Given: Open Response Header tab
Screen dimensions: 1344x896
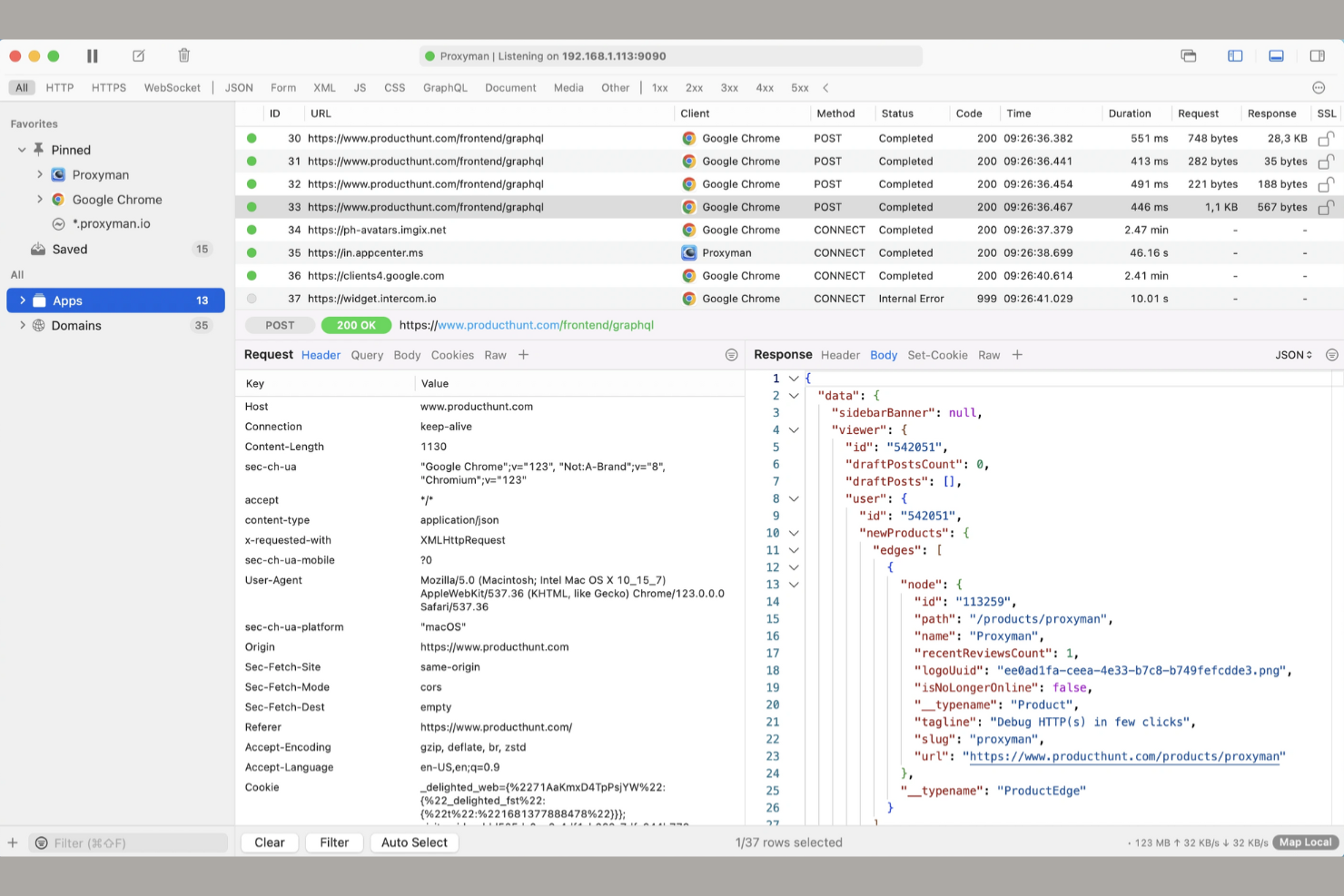Looking at the screenshot, I should (840, 356).
